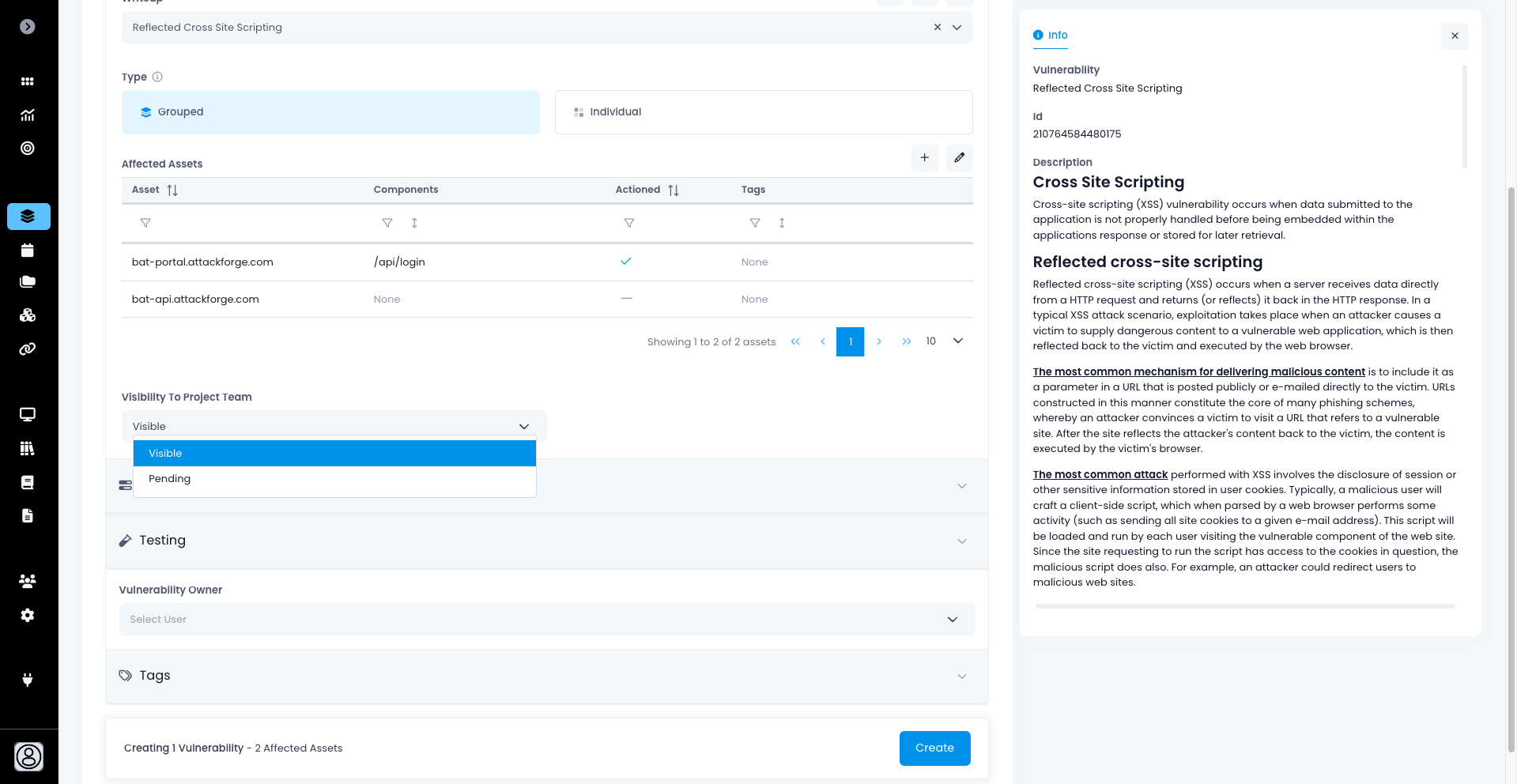Screen dimensions: 1517x784
Task: Switch to the Info tab
Action: [x=1051, y=36]
